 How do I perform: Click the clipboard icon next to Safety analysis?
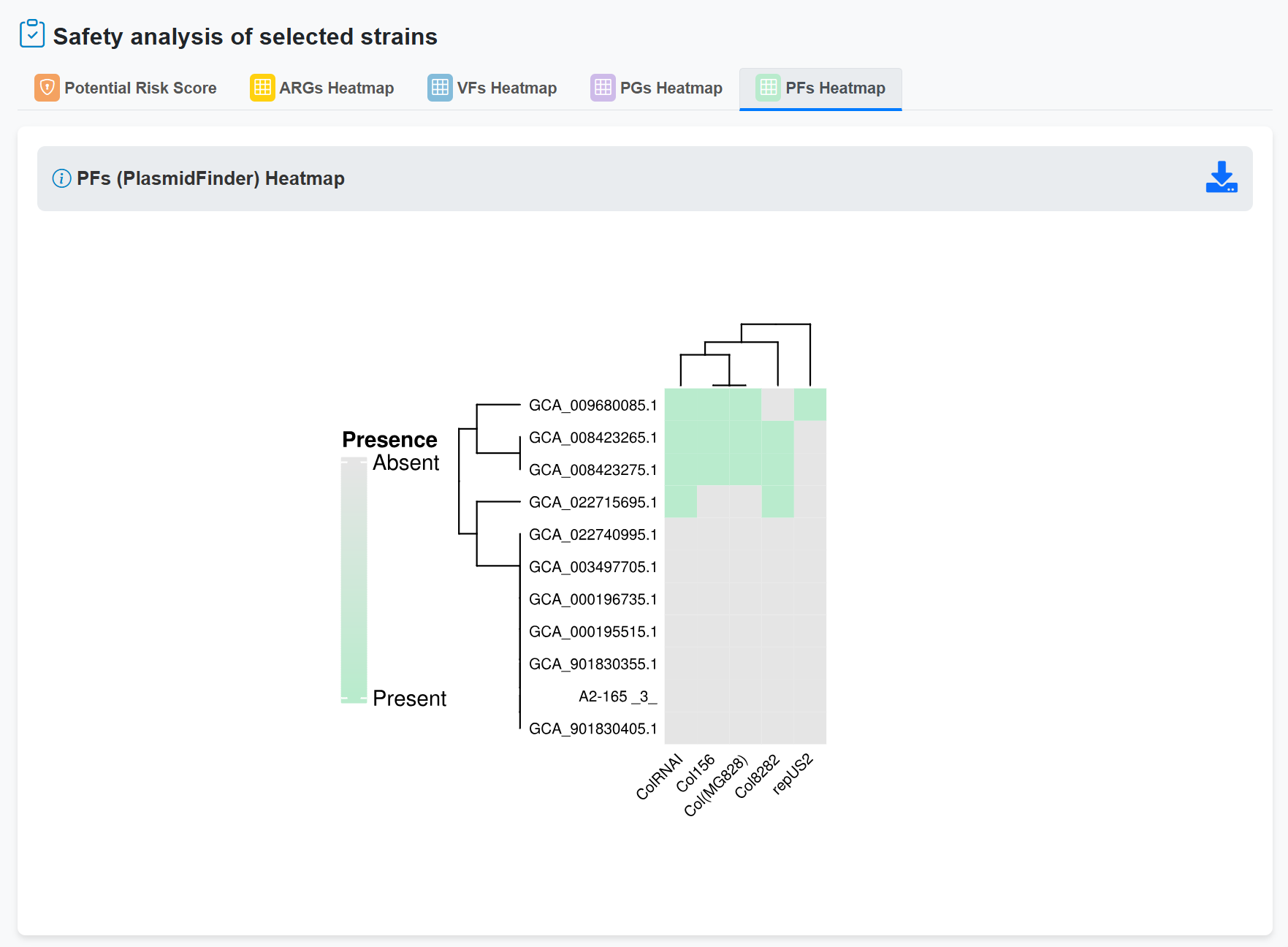[x=32, y=34]
